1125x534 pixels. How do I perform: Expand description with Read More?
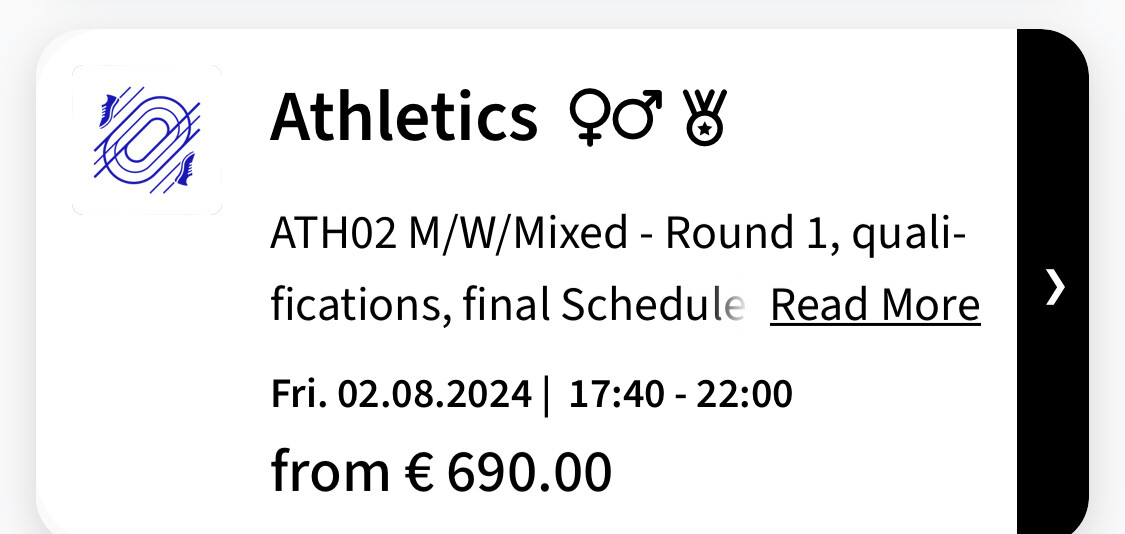point(875,305)
